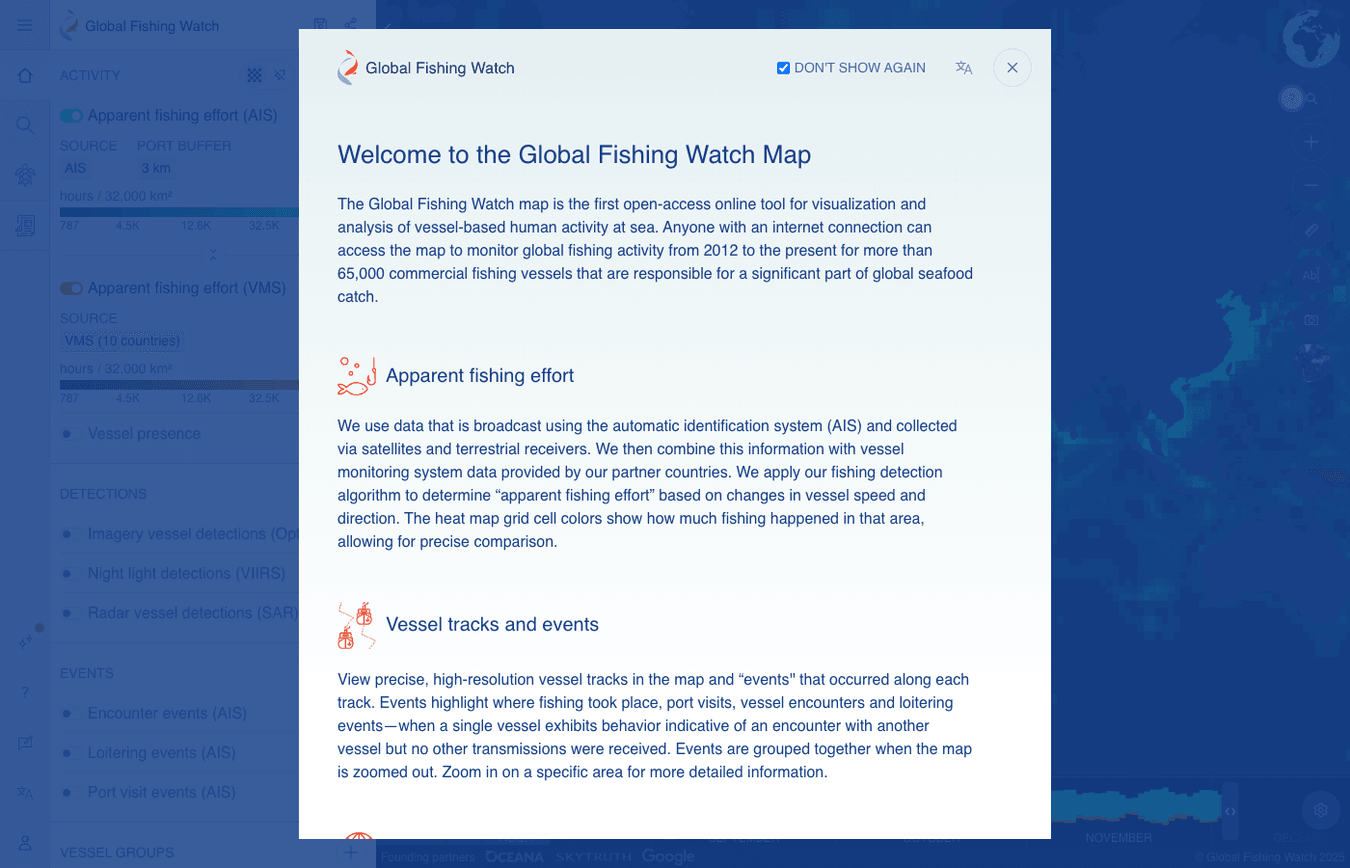Open the VMS (10 countries) source selector

pos(122,341)
